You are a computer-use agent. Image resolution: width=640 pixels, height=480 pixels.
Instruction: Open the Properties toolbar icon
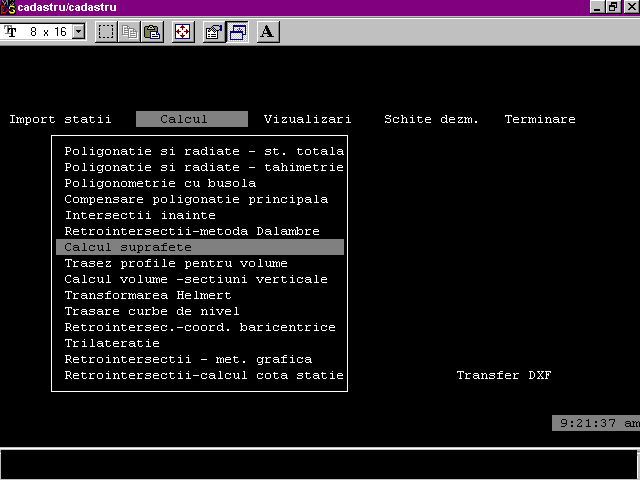point(213,32)
